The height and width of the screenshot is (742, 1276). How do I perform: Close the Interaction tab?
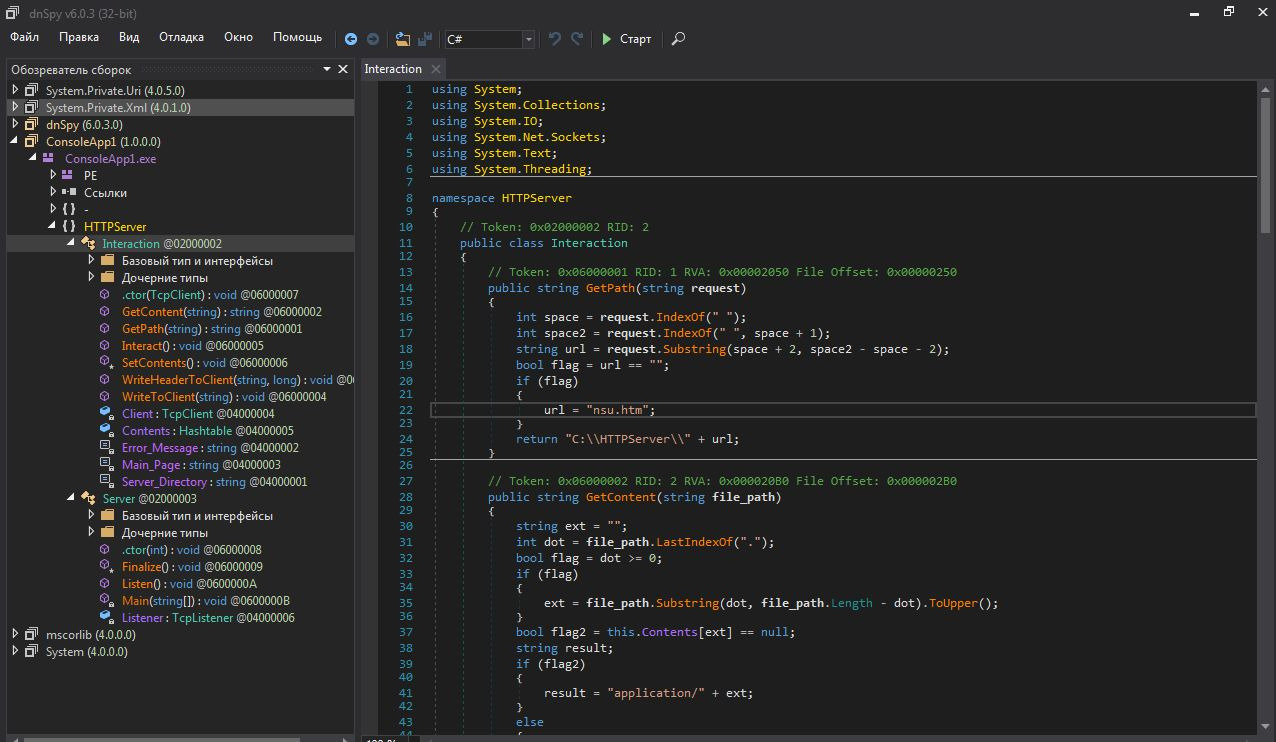[x=436, y=69]
